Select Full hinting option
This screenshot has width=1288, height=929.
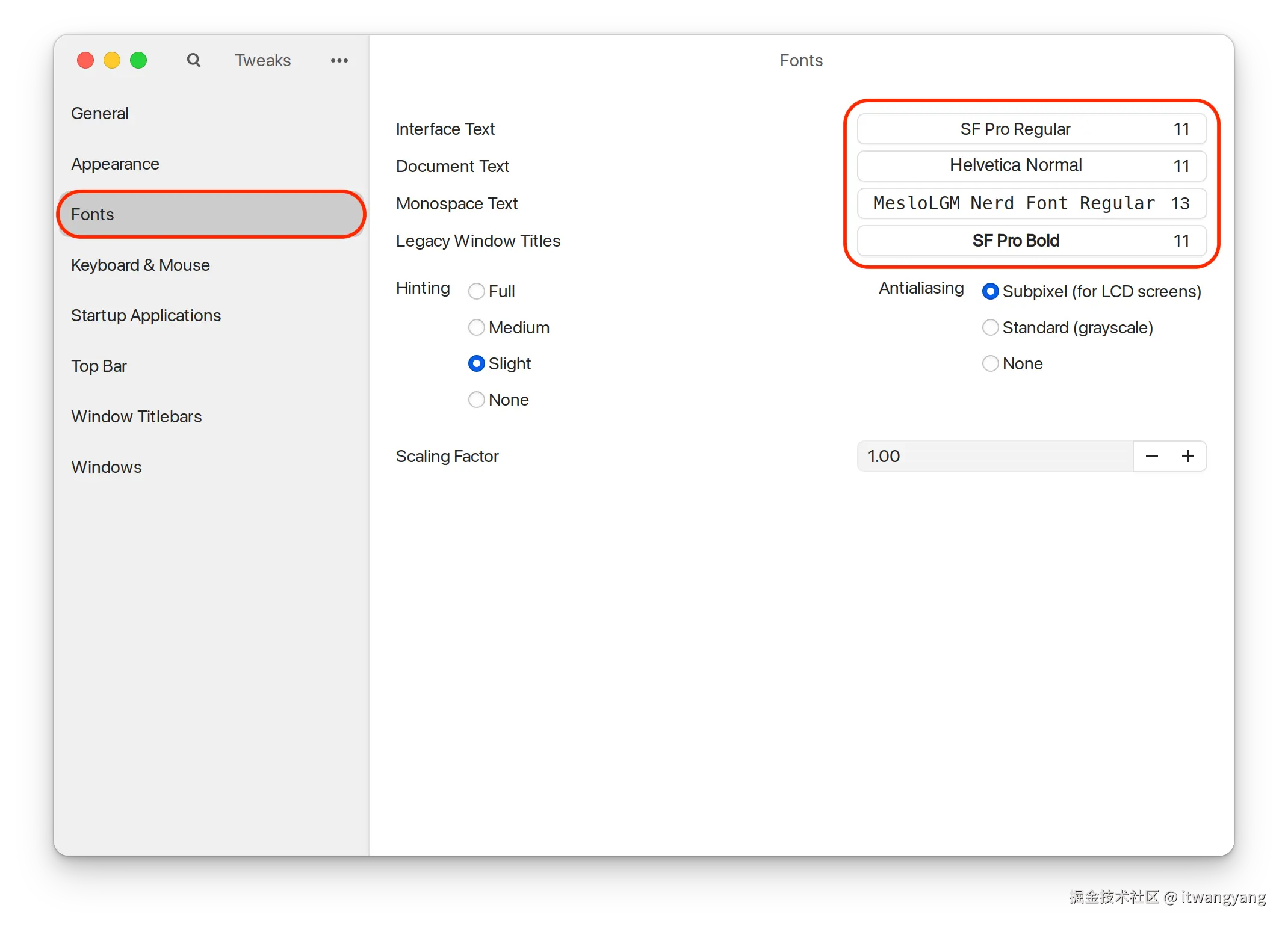[477, 291]
